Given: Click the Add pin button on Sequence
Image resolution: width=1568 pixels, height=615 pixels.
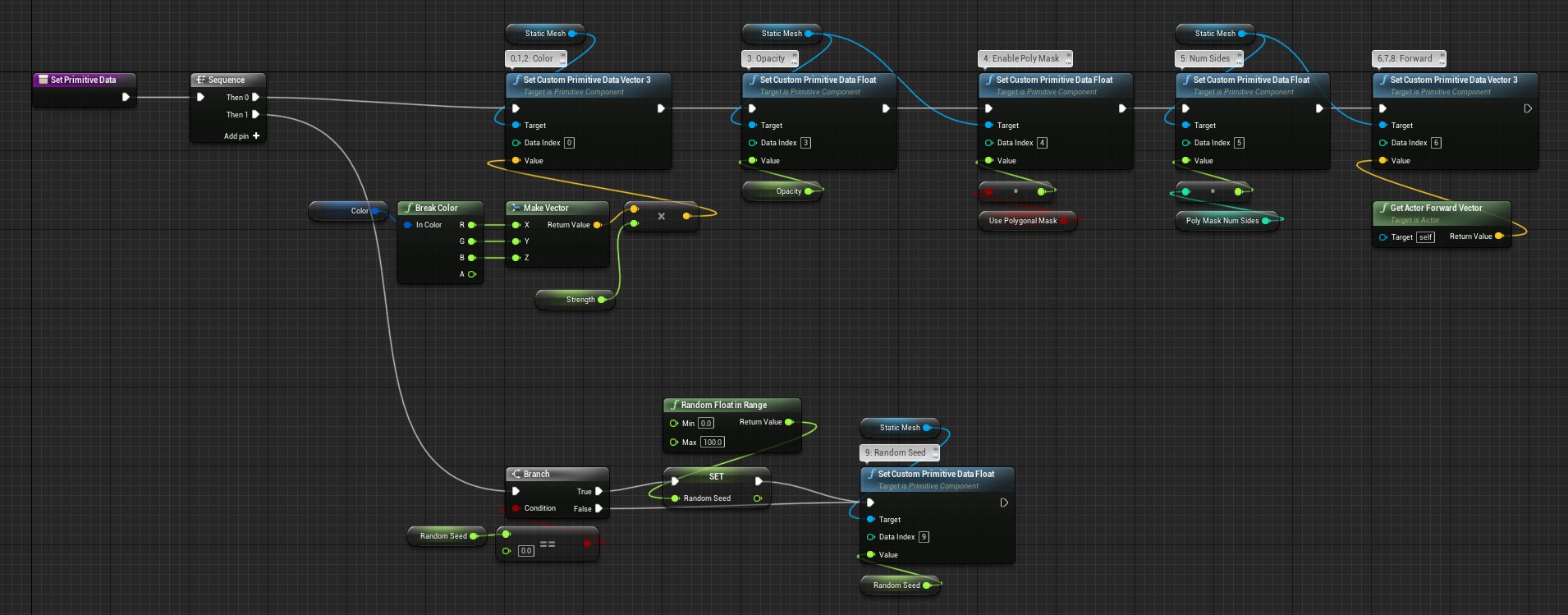Looking at the screenshot, I should 255,135.
